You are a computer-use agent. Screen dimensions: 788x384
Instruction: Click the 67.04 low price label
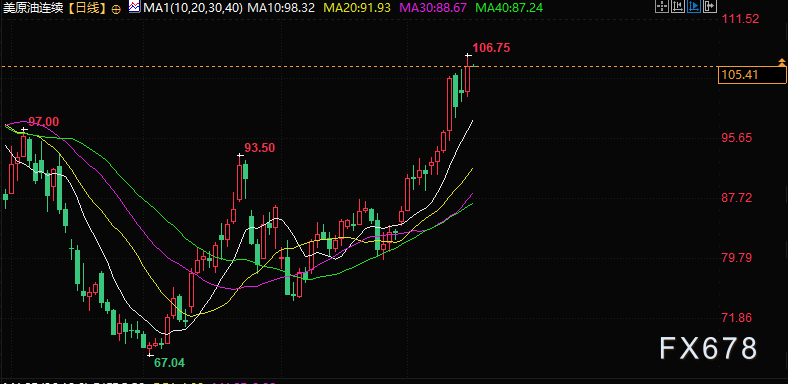point(169,363)
